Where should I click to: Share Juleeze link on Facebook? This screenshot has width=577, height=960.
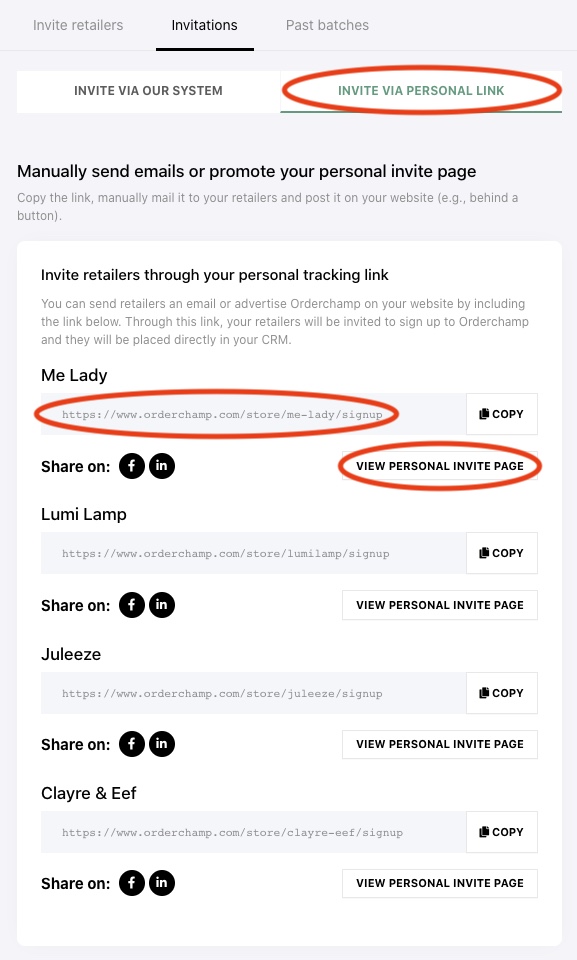click(x=132, y=744)
